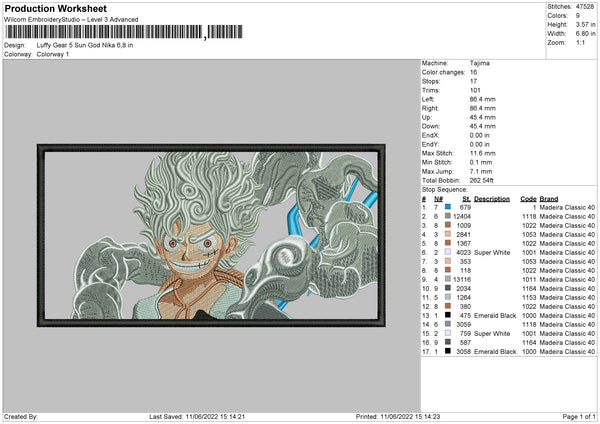The width and height of the screenshot is (600, 424).
Task: Click the barcode under the worksheet title
Action: [124, 32]
